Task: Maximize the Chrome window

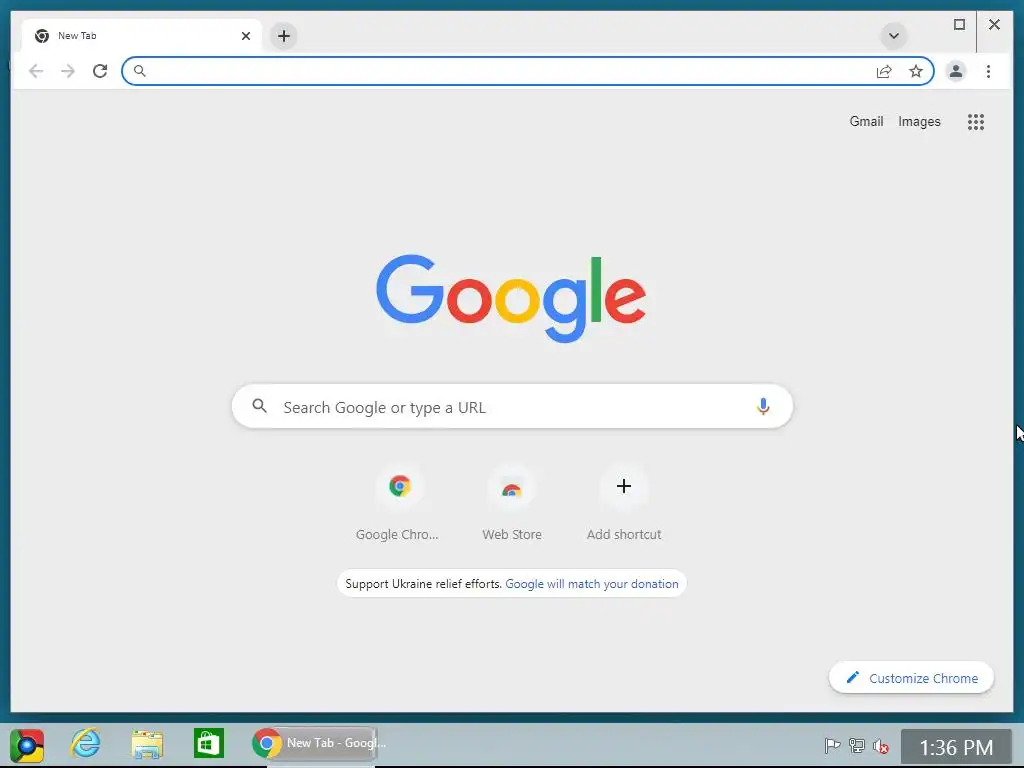Action: [959, 25]
